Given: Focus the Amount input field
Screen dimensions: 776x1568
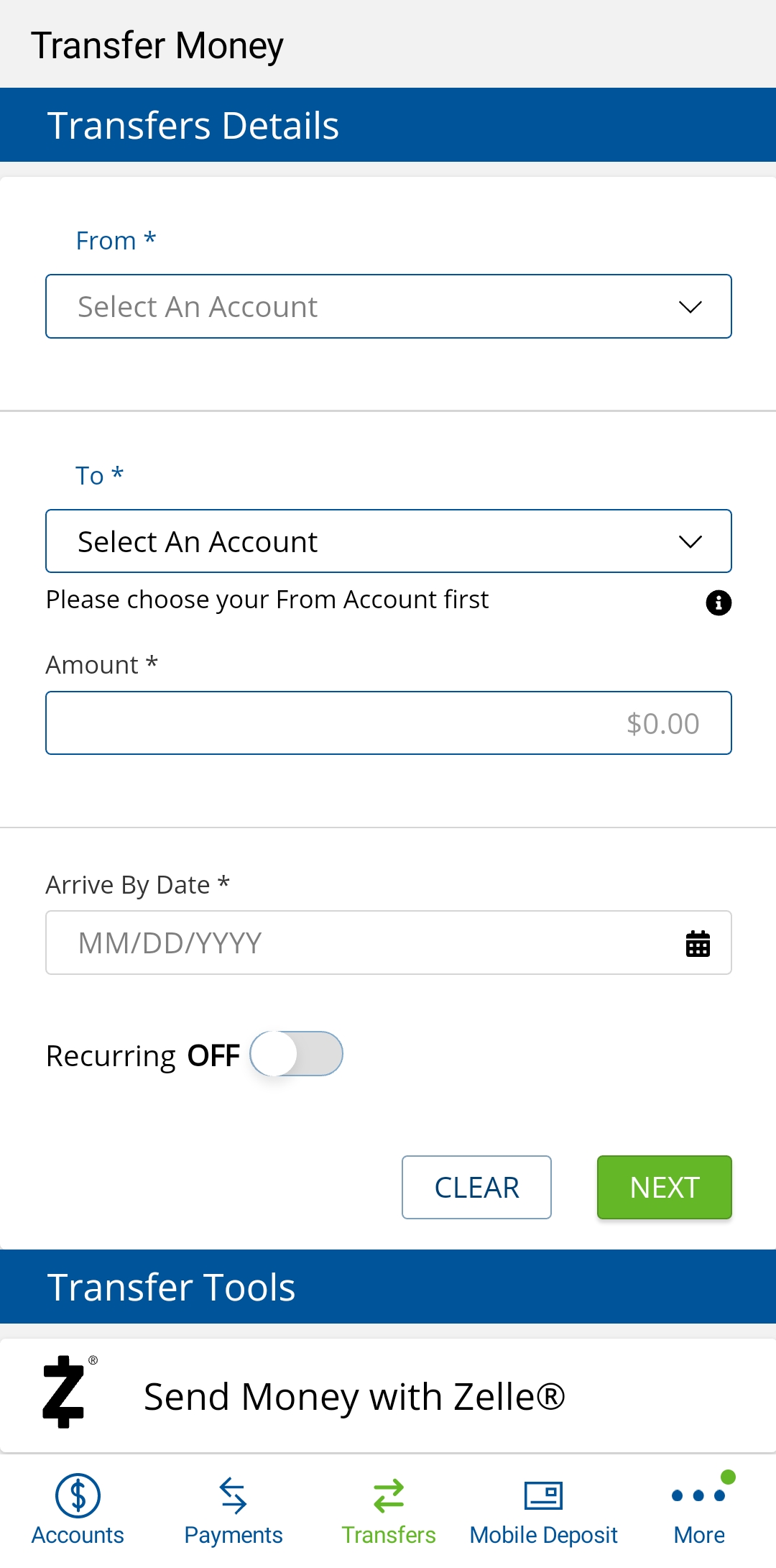Looking at the screenshot, I should point(389,723).
